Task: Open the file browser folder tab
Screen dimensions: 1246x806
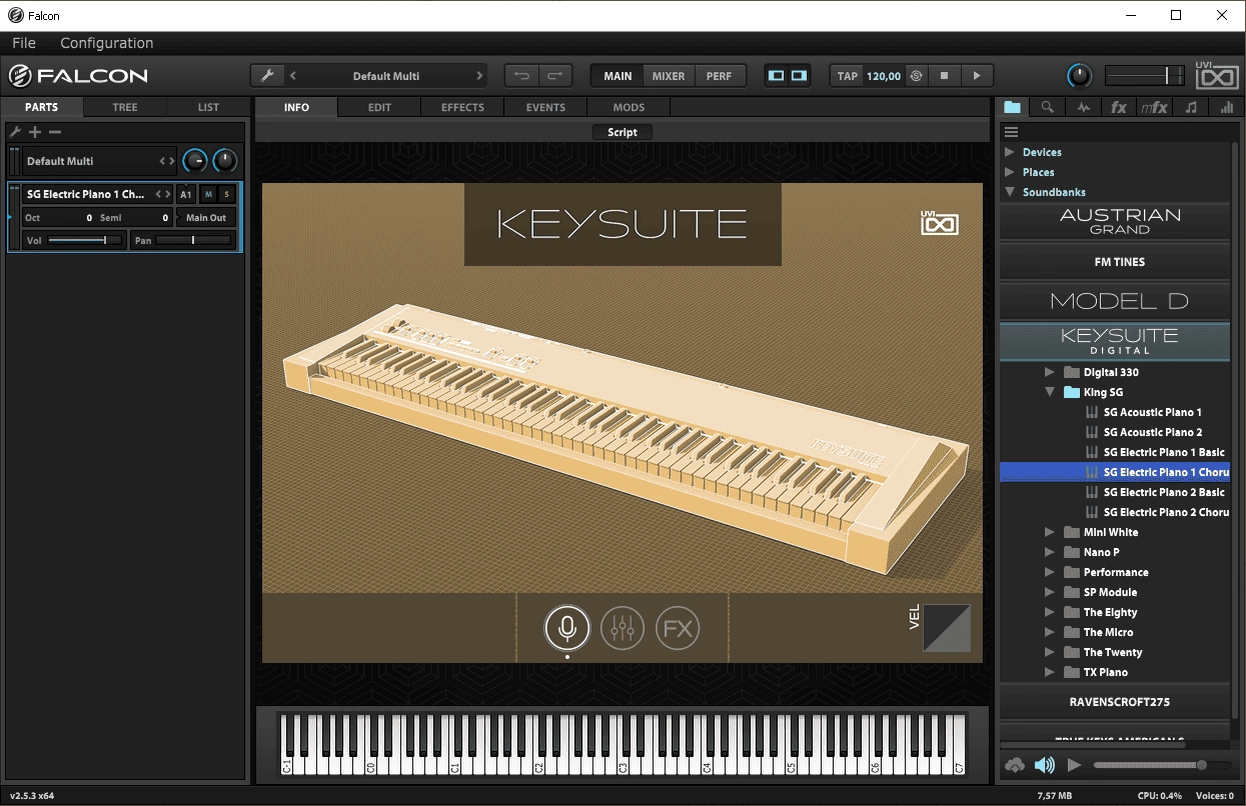Action: pos(1013,107)
